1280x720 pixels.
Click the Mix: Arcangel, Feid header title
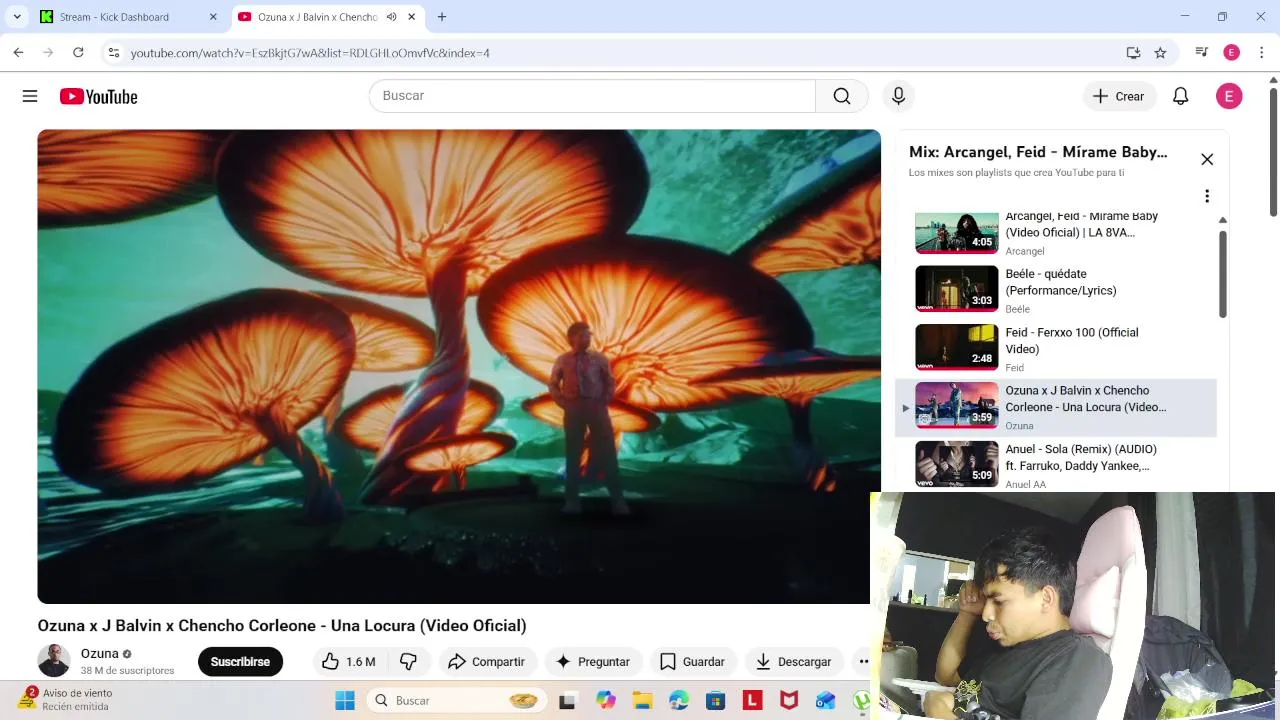tap(1038, 152)
